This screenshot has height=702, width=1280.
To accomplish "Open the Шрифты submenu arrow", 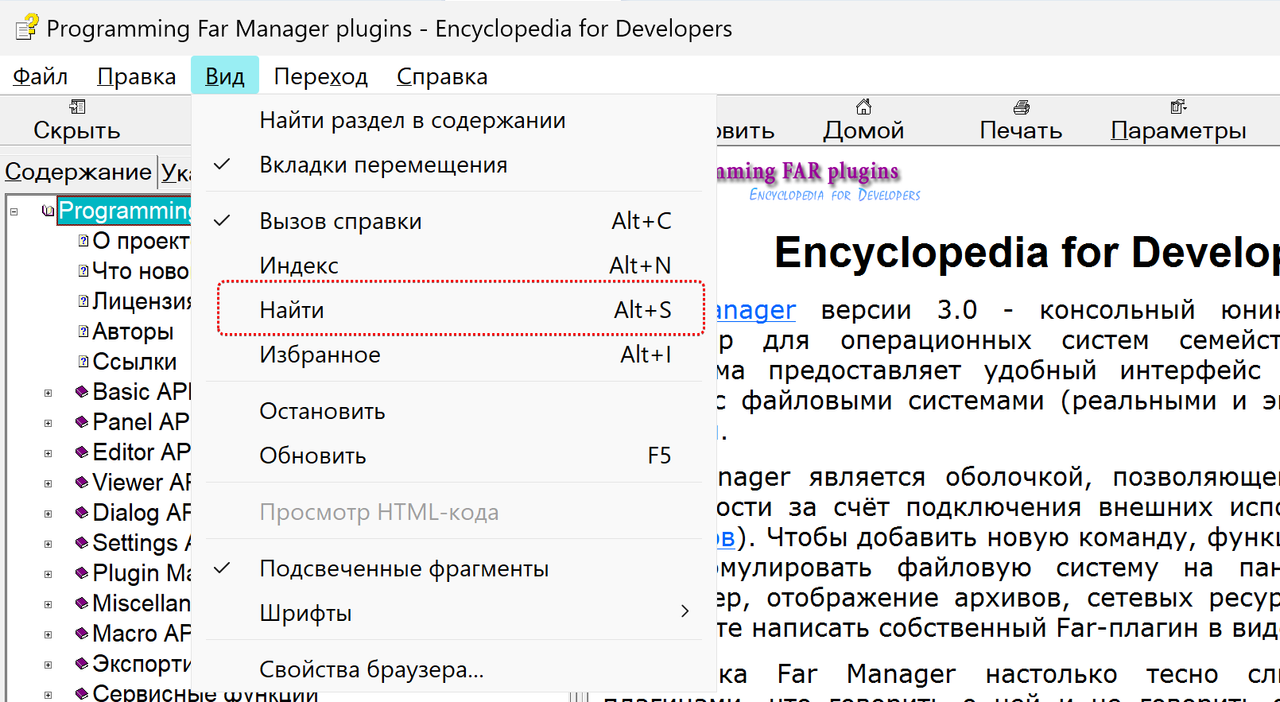I will tap(685, 612).
